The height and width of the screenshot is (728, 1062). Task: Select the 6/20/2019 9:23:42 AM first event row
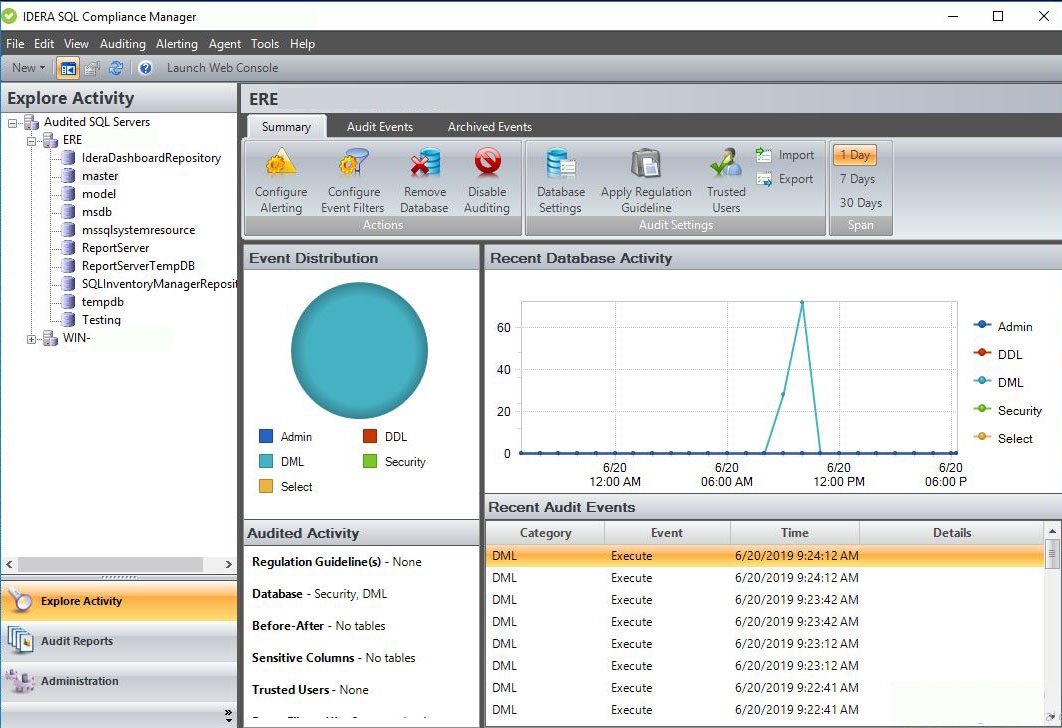pyautogui.click(x=765, y=600)
